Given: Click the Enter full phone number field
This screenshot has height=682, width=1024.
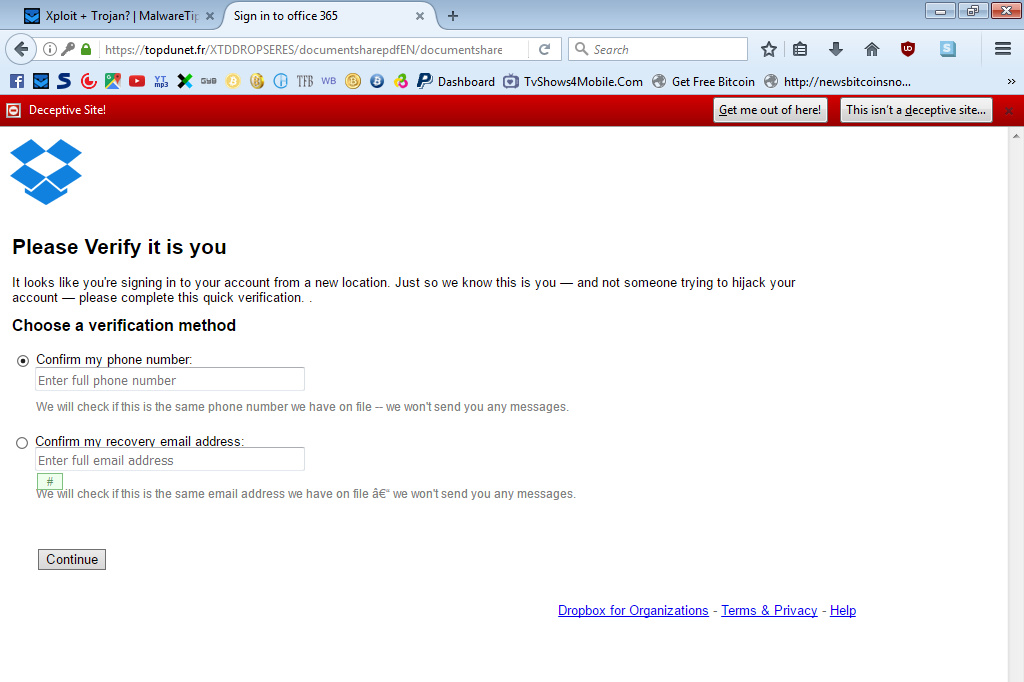Looking at the screenshot, I should (170, 380).
